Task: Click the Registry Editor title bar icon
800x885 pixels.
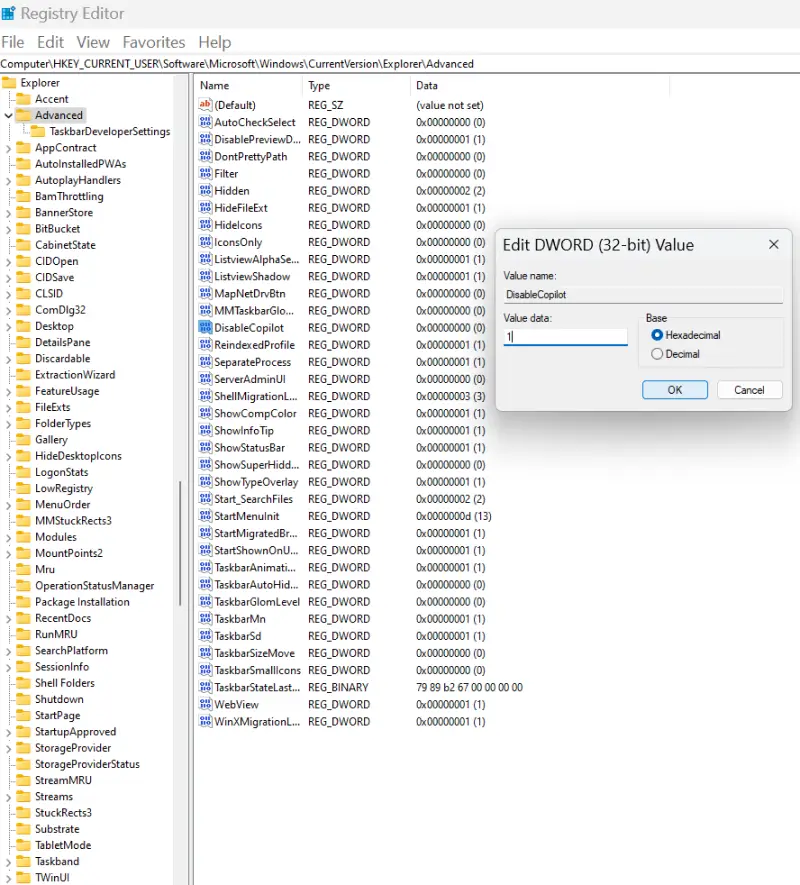Action: click(x=10, y=13)
